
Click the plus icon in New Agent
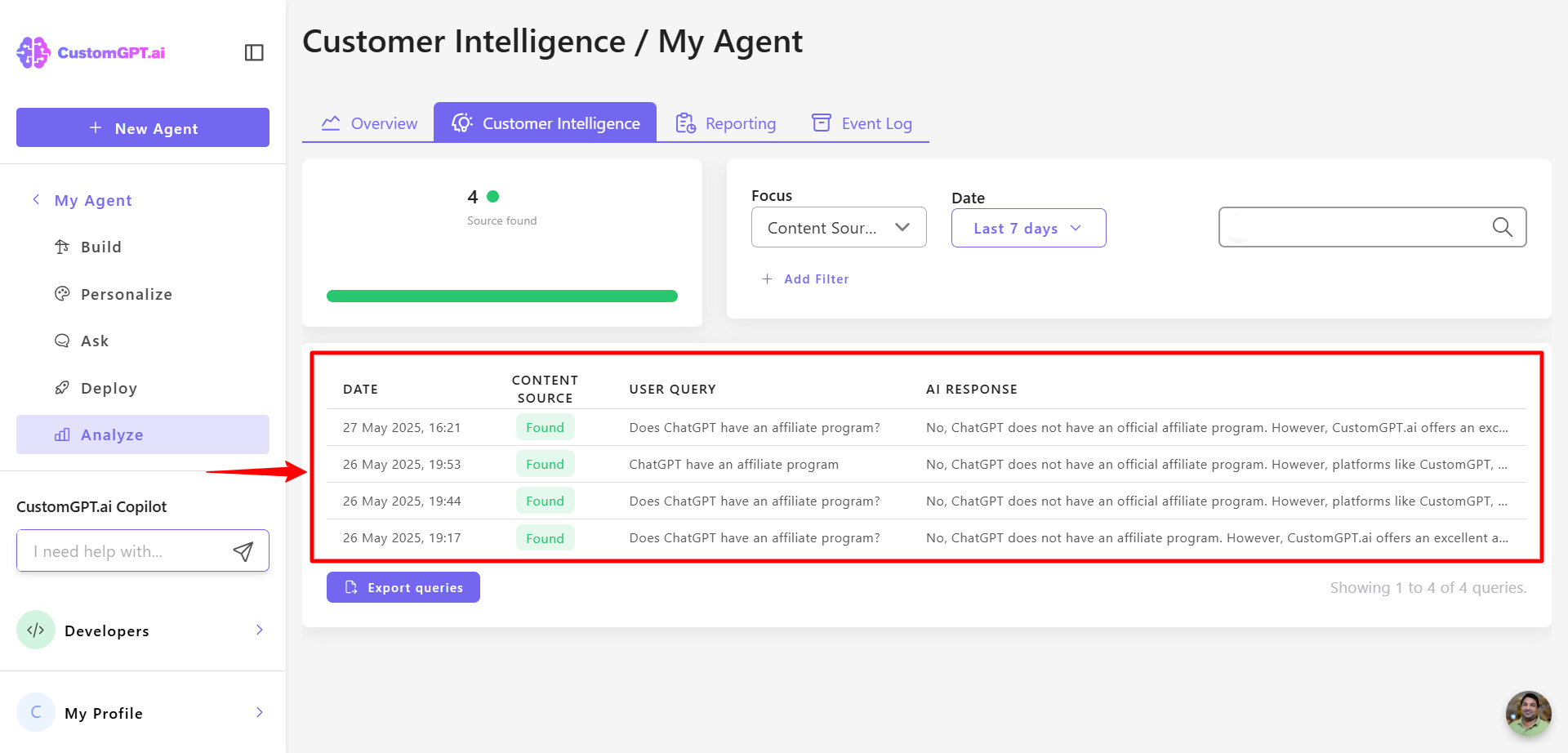tap(96, 128)
